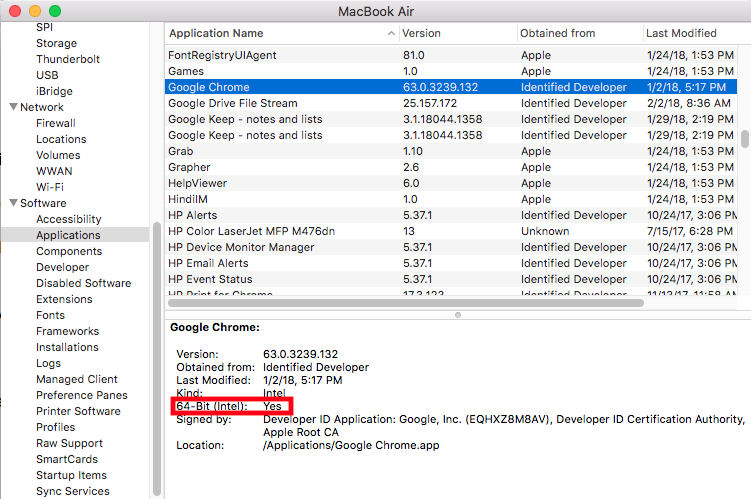Collapse the Software section triangle

click(x=13, y=203)
